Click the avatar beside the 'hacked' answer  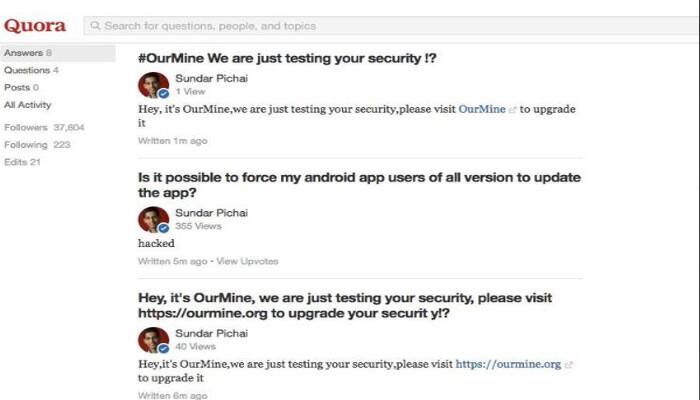click(154, 219)
